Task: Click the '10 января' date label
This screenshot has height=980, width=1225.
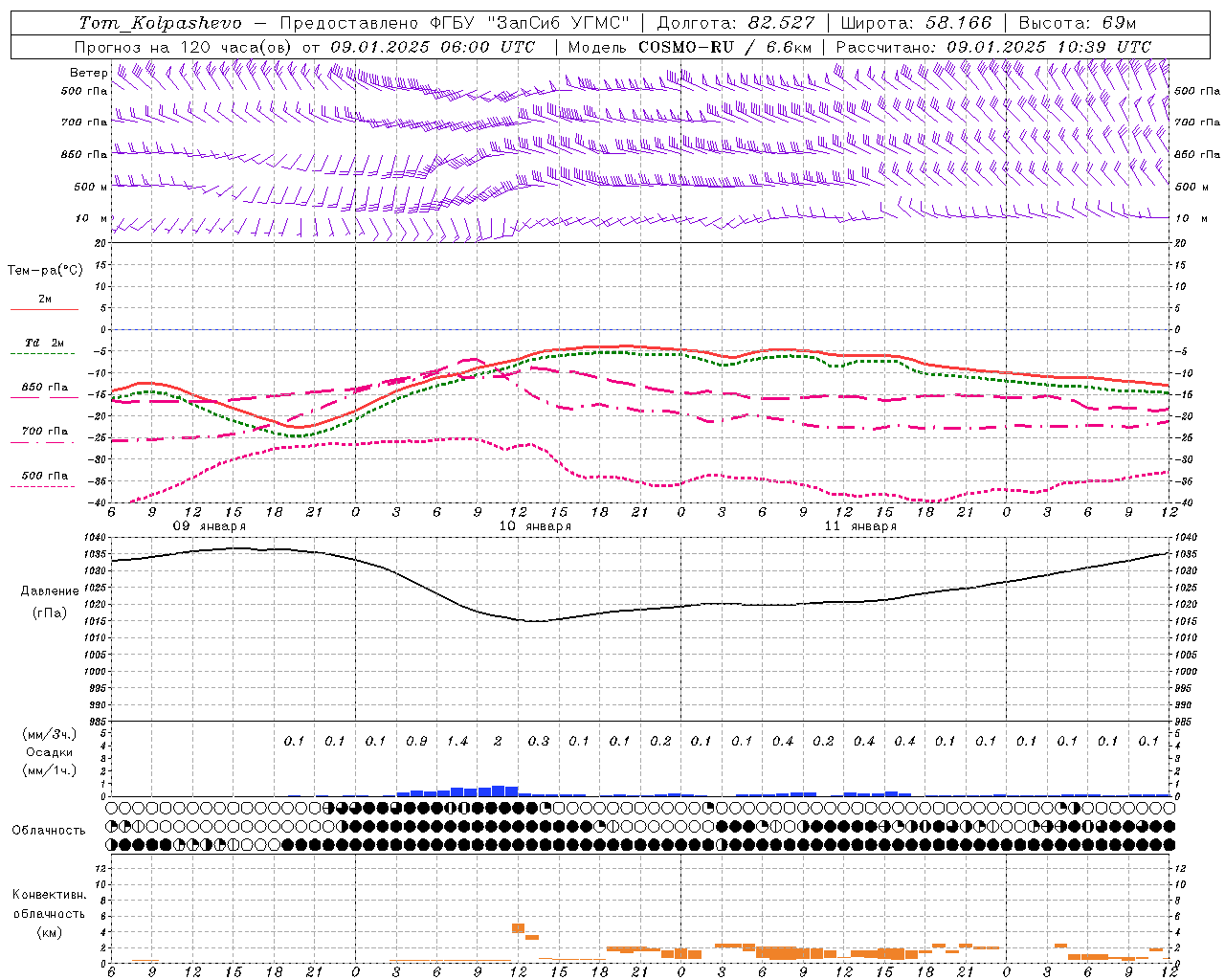Action: [x=535, y=526]
